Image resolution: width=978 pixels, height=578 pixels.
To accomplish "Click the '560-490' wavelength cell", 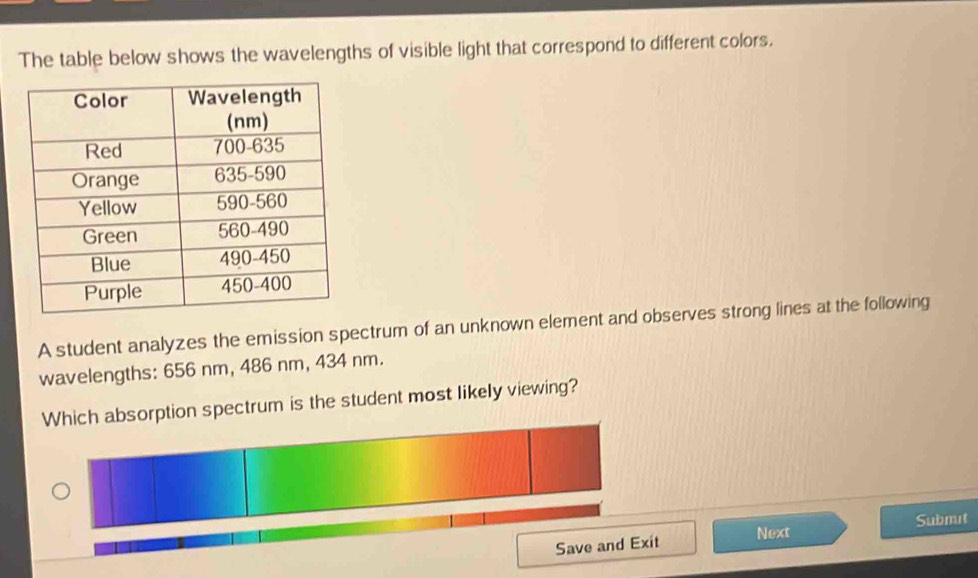I will point(253,230).
